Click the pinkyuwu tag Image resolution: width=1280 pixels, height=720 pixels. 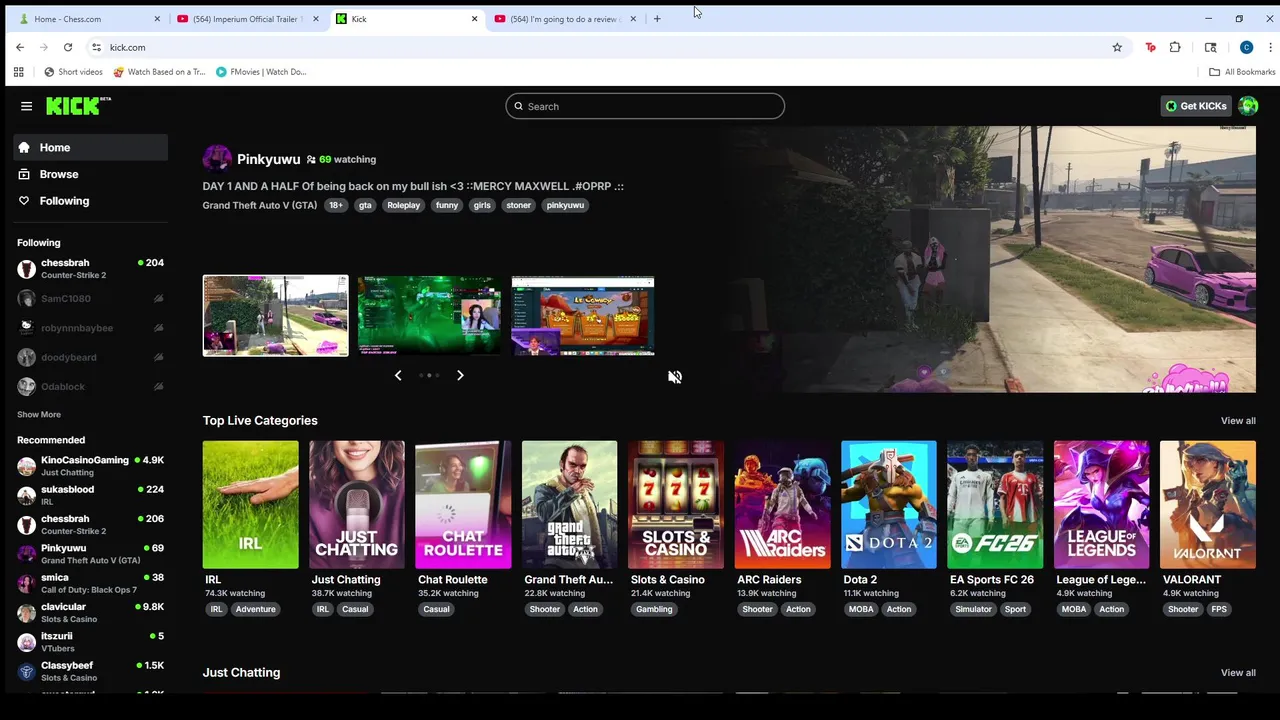point(565,205)
